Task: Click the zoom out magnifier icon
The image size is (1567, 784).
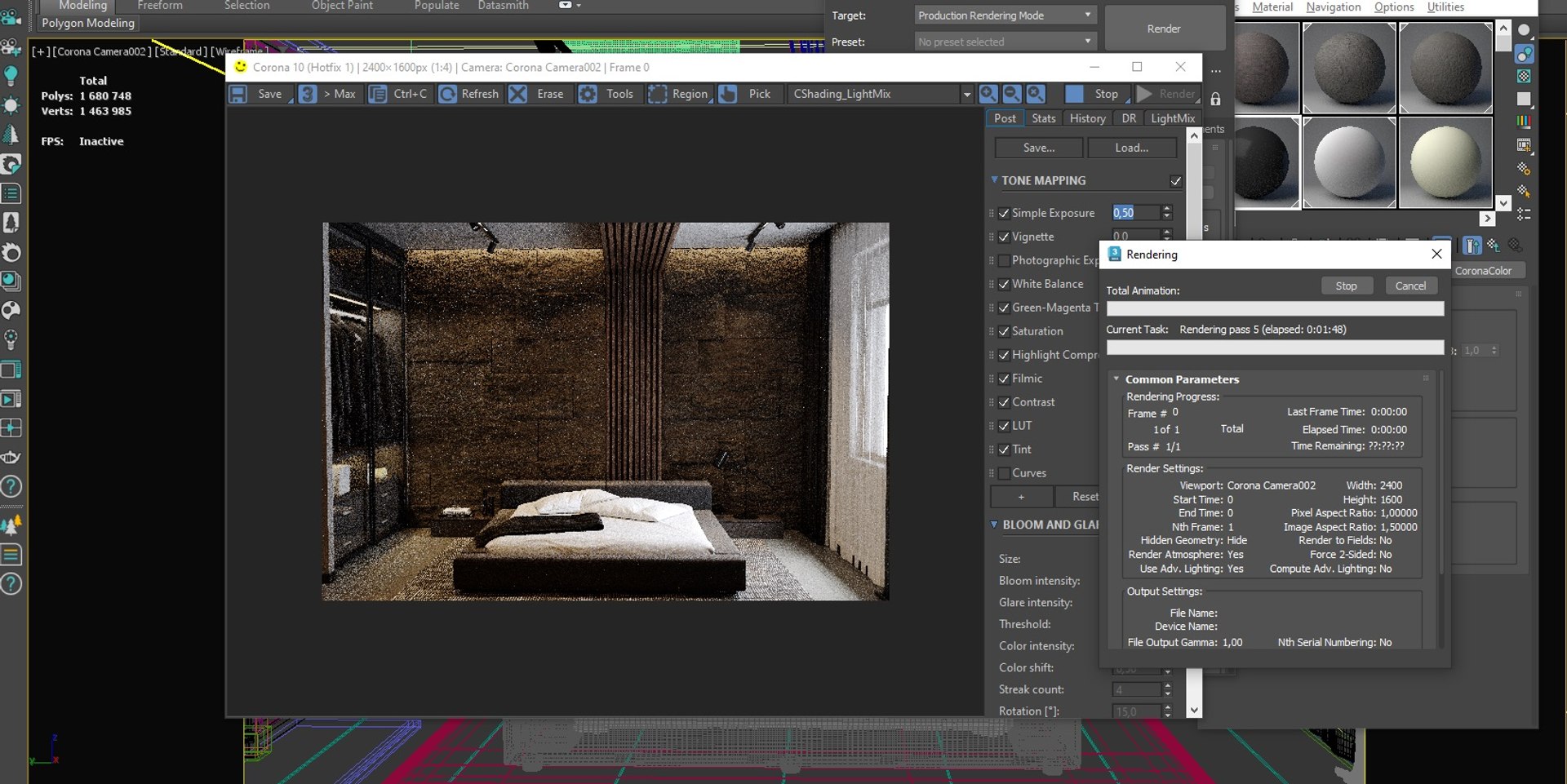Action: (x=1011, y=94)
